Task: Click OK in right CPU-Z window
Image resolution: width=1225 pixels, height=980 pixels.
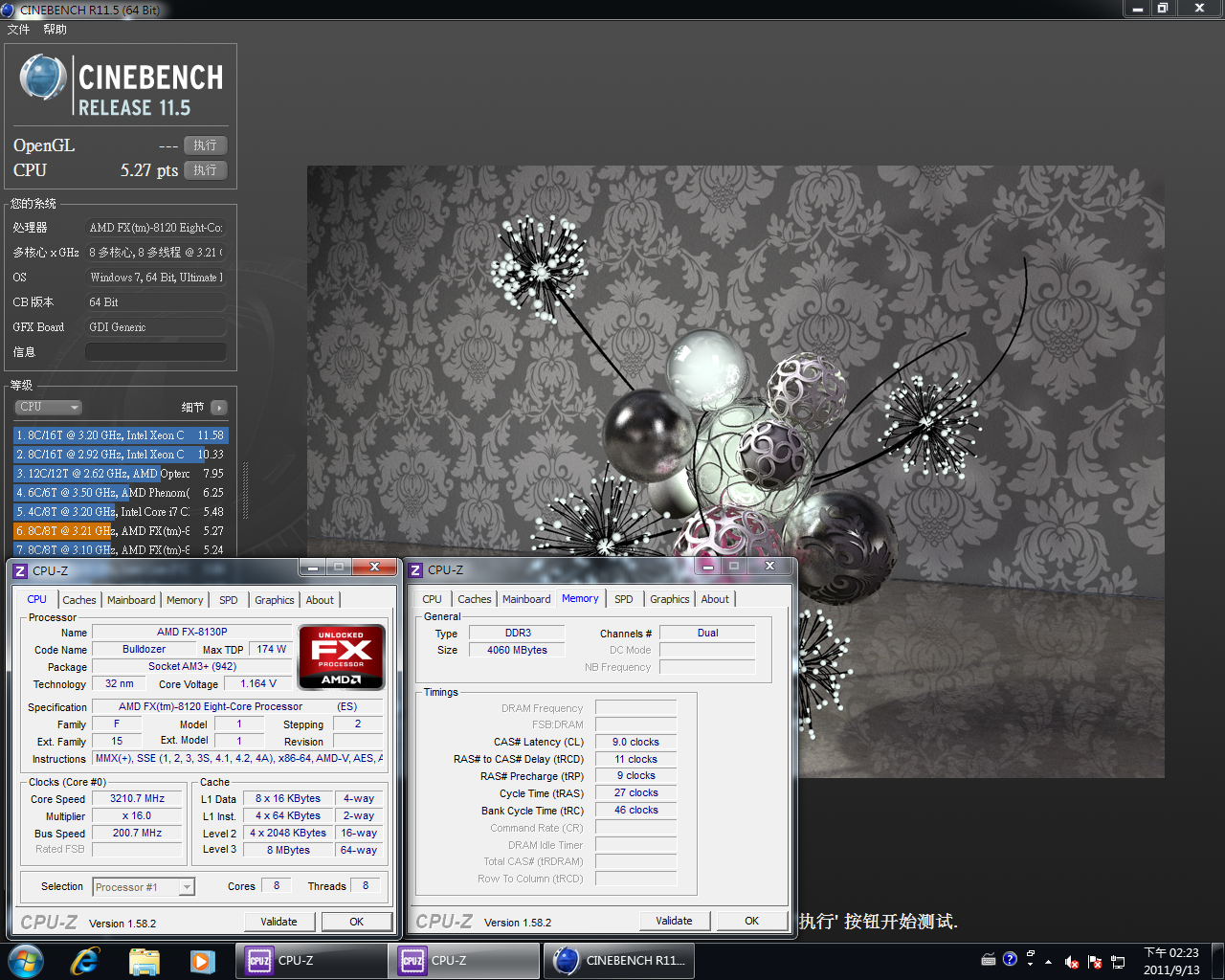Action: point(752,921)
